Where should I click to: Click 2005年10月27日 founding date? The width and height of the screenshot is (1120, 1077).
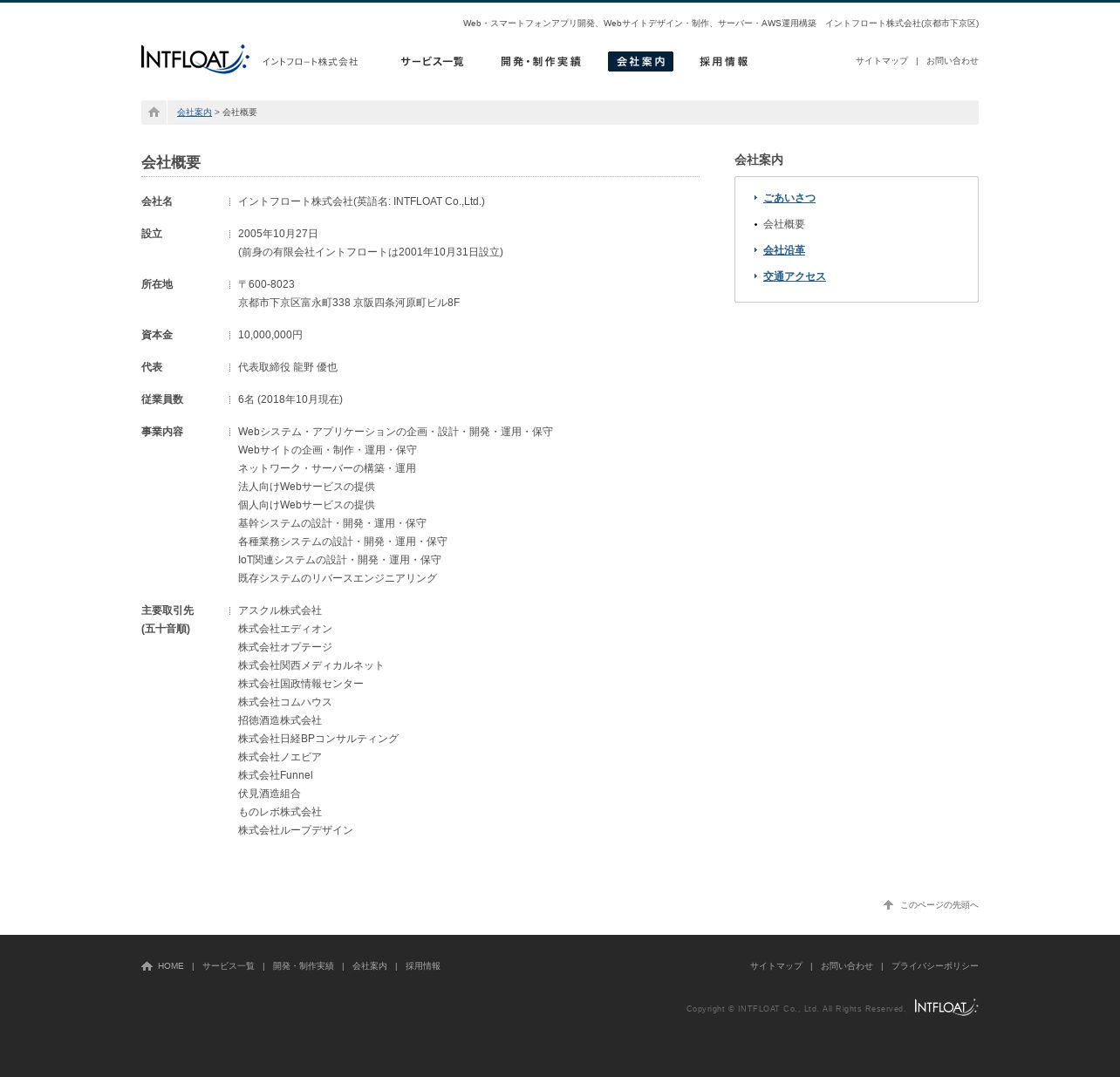coord(278,234)
